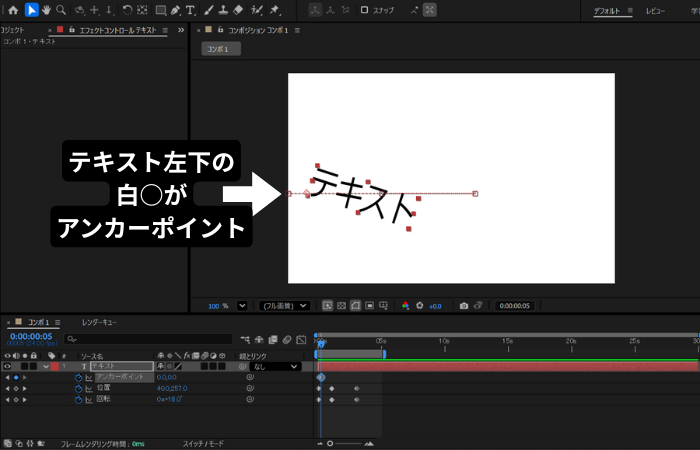Click the red label color of テキスト layer
This screenshot has width=700, height=450.
(54, 367)
